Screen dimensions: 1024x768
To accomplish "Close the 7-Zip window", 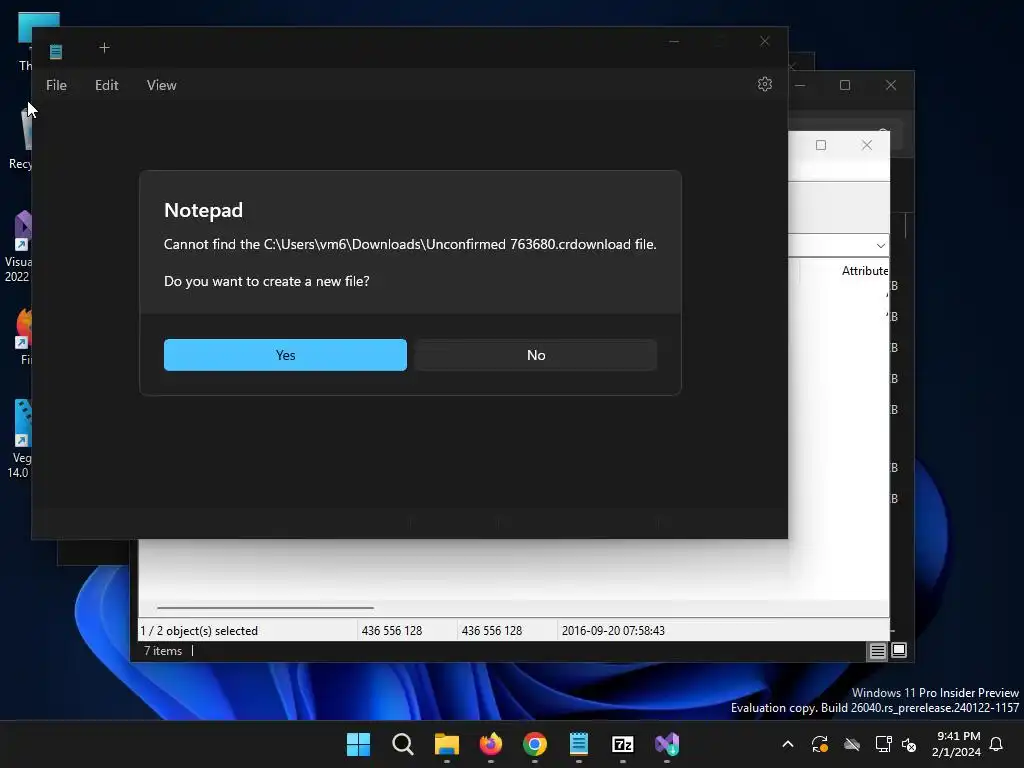I will [x=867, y=145].
